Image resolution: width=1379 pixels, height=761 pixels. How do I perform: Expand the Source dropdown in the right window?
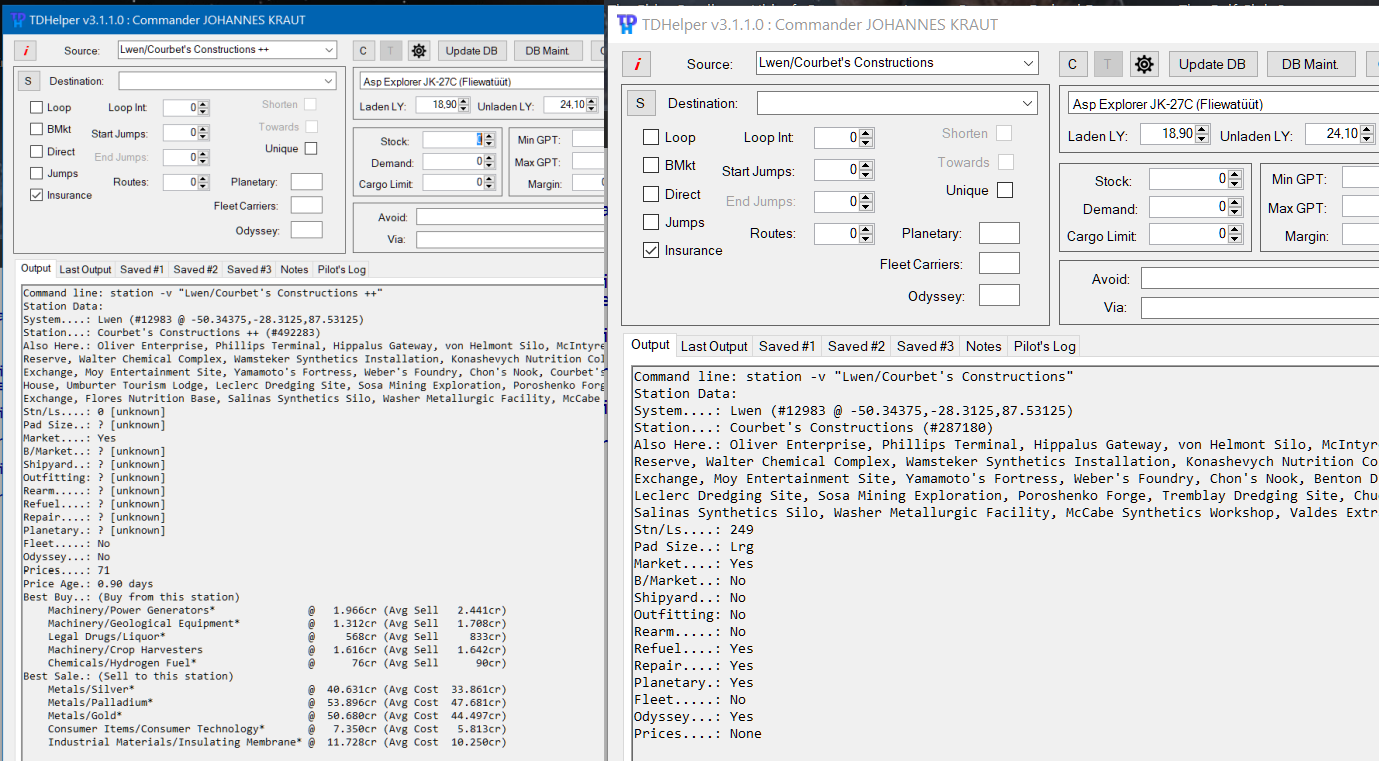coord(1029,63)
